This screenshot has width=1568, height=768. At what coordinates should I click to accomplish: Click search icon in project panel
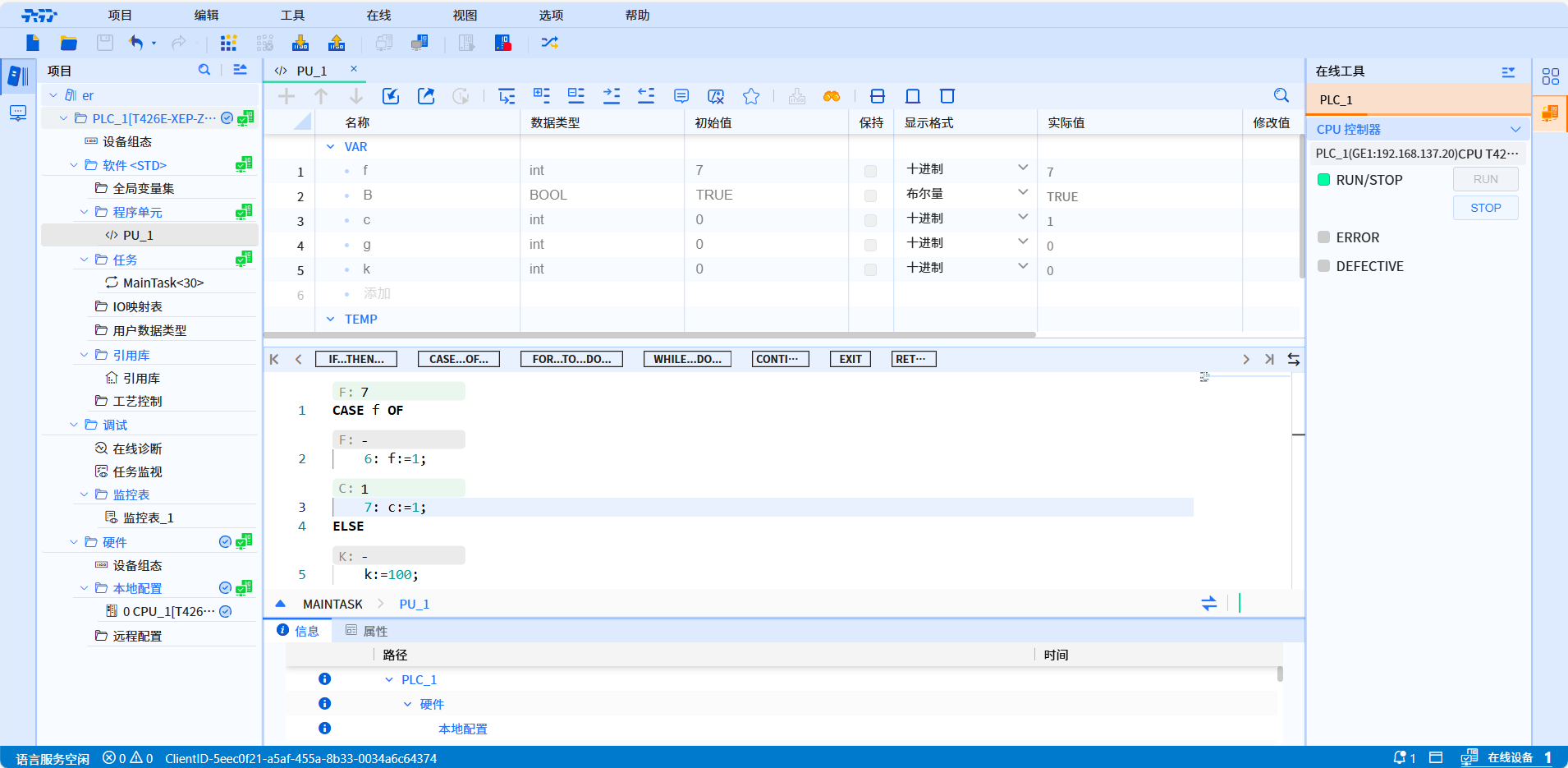pyautogui.click(x=204, y=71)
